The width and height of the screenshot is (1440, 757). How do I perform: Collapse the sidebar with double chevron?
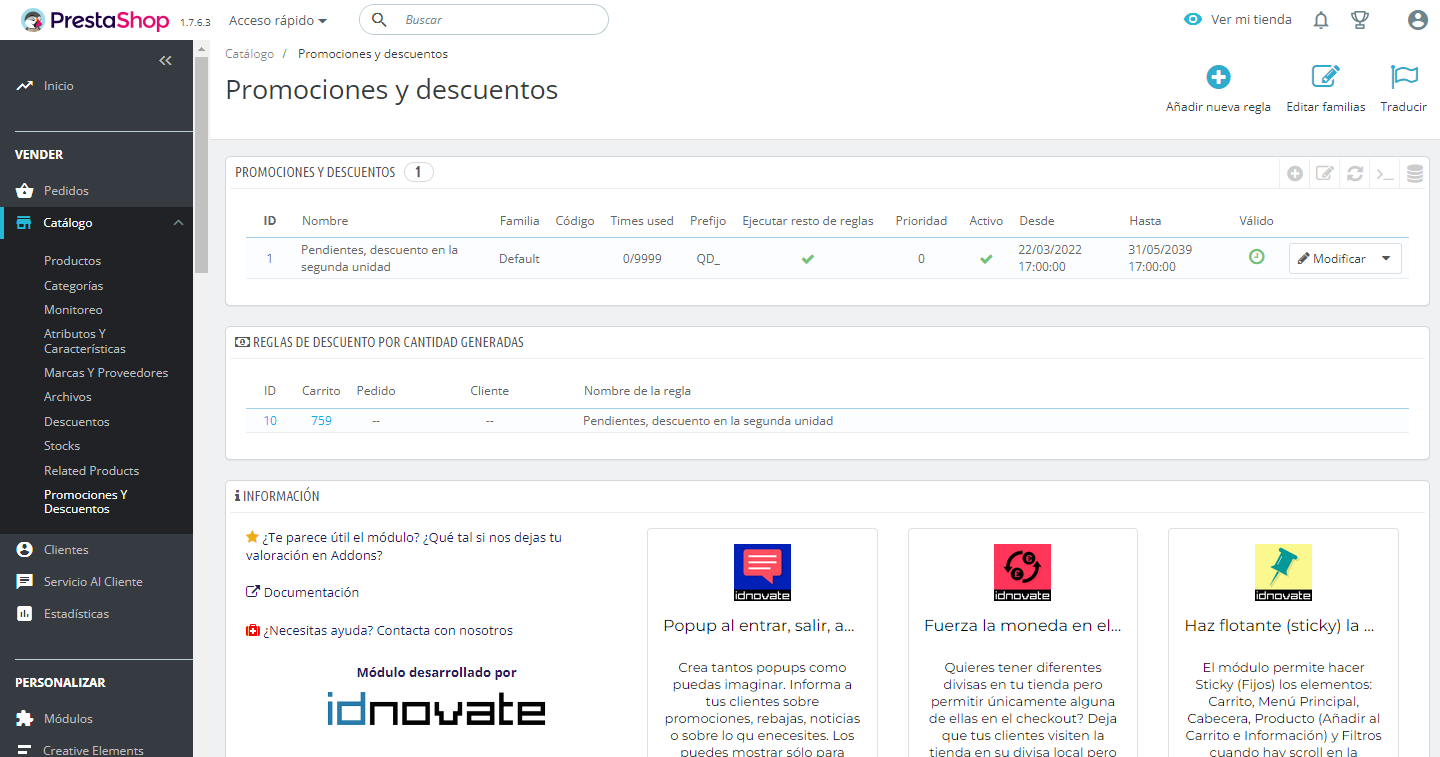click(x=166, y=61)
